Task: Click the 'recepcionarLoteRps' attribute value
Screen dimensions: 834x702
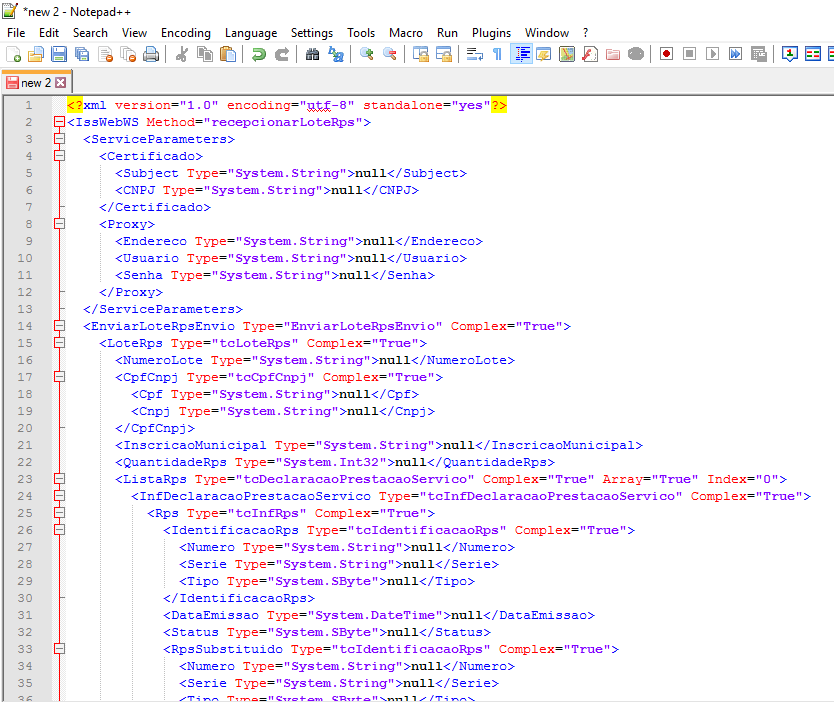Action: 283,122
